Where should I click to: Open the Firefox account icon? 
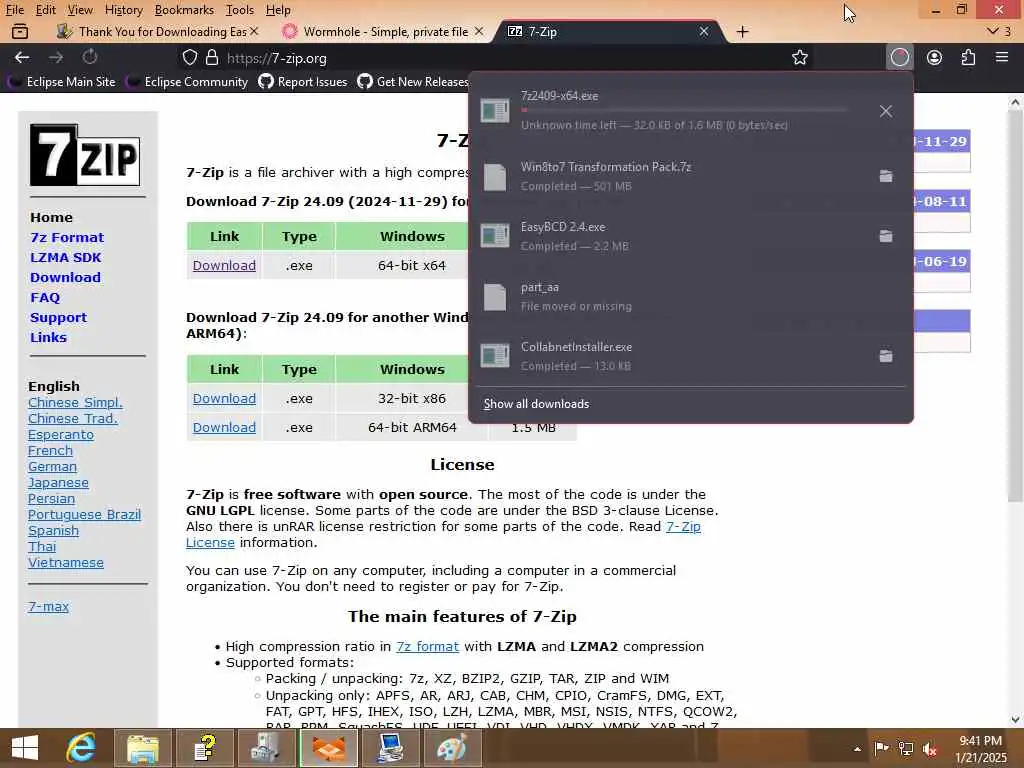click(935, 57)
